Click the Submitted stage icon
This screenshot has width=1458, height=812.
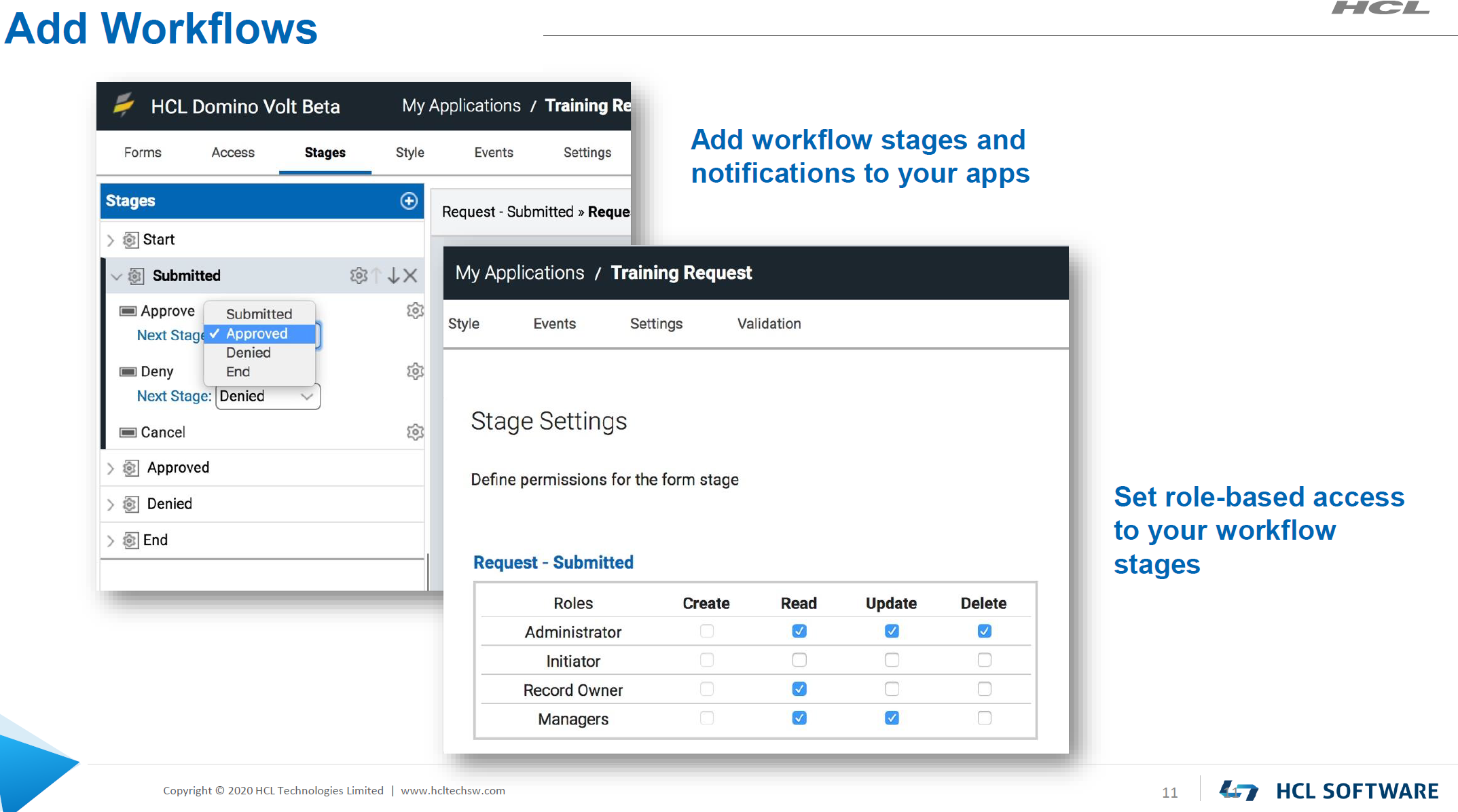click(x=136, y=276)
